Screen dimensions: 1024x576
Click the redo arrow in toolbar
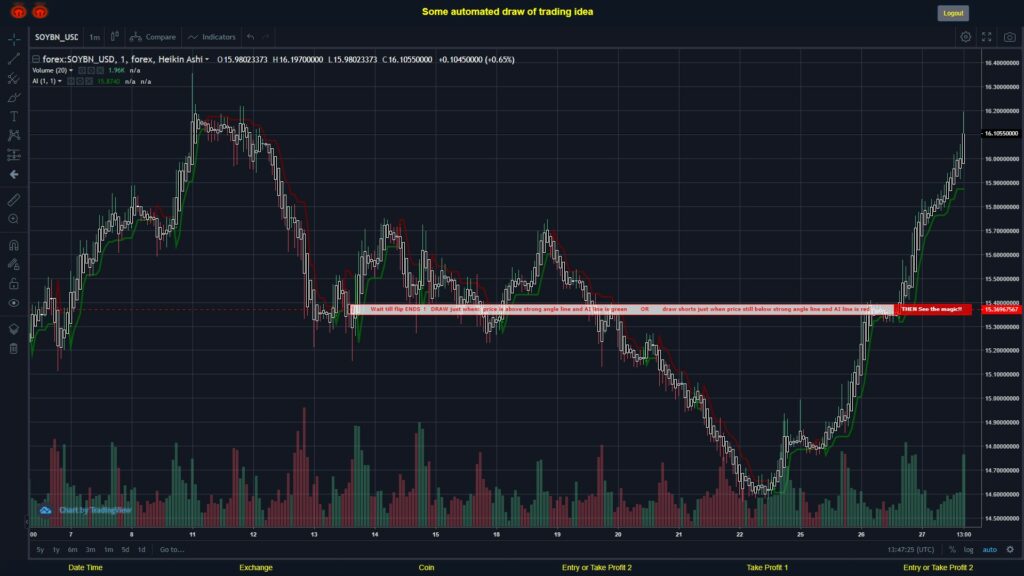266,37
